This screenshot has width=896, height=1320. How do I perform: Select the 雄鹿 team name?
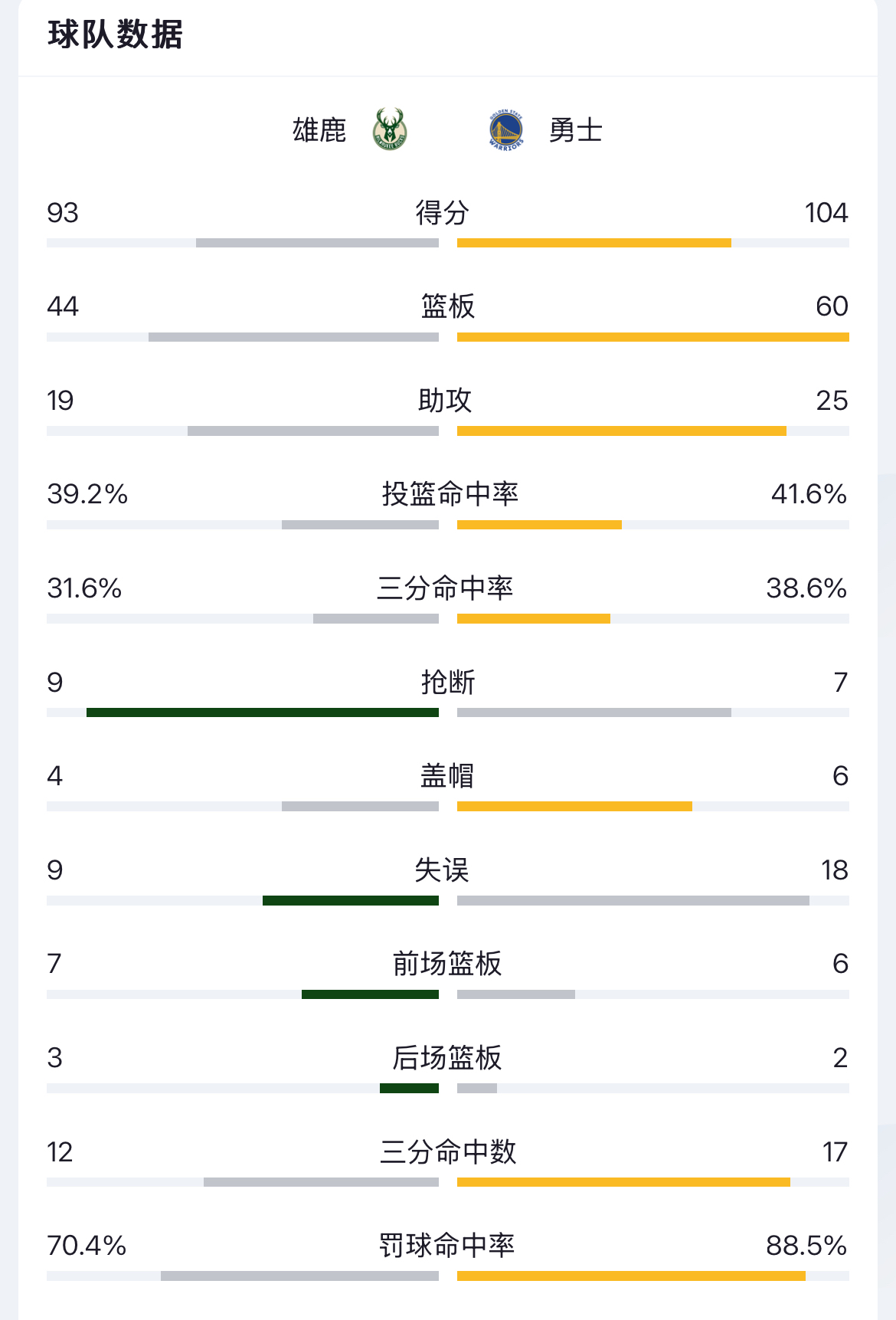tap(319, 130)
